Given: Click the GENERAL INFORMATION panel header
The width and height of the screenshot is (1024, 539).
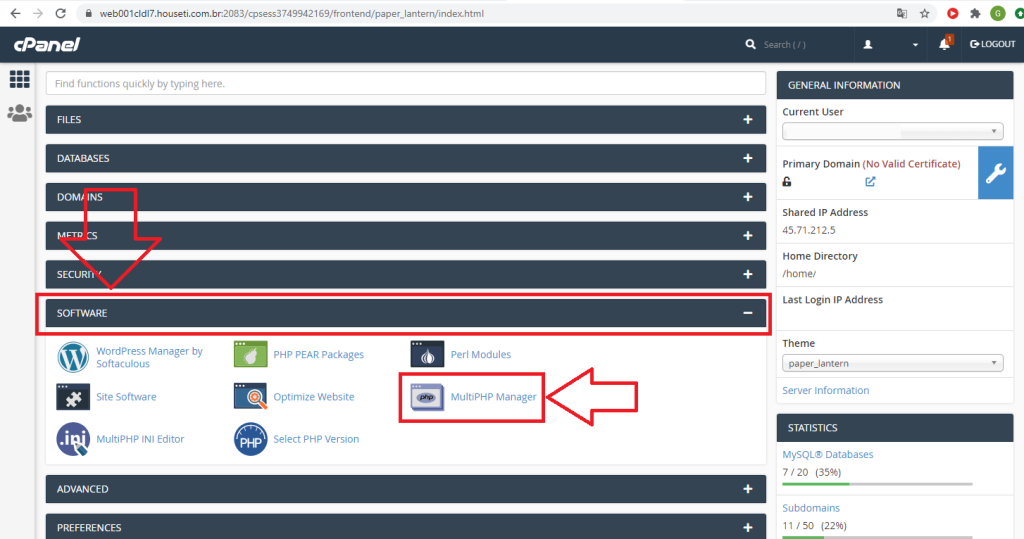Looking at the screenshot, I should [x=895, y=85].
